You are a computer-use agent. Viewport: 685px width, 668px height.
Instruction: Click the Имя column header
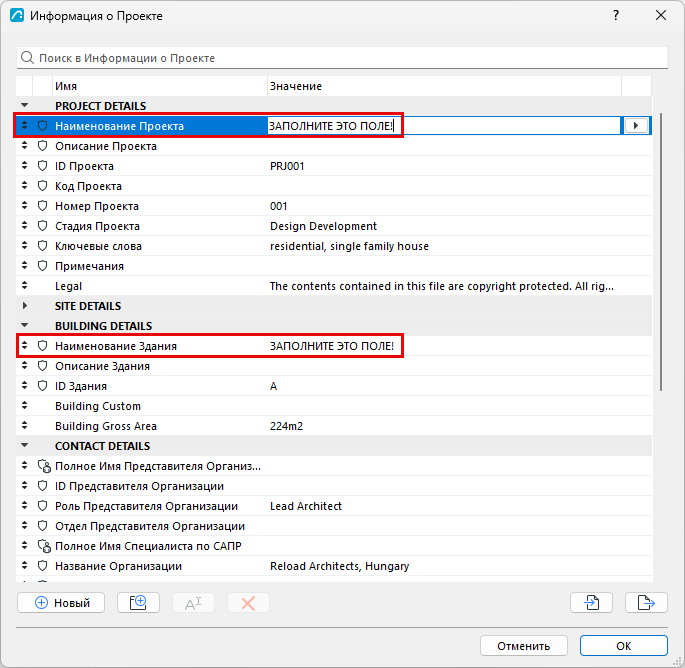tap(160, 86)
